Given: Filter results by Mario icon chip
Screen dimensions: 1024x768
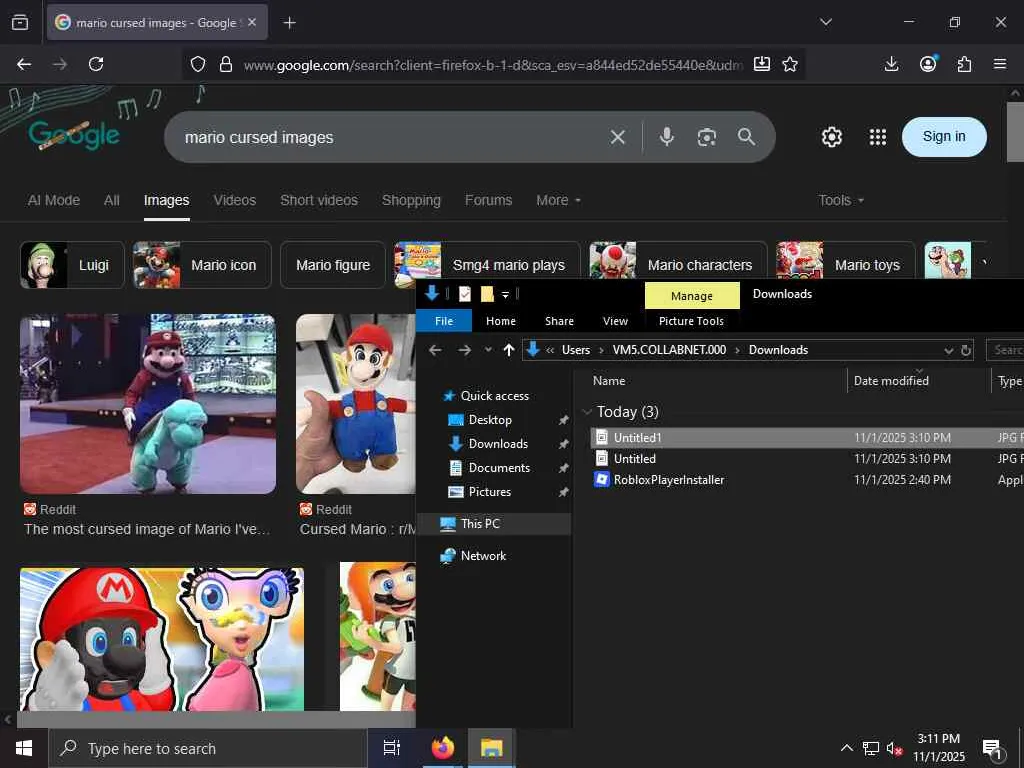Looking at the screenshot, I should click(202, 265).
